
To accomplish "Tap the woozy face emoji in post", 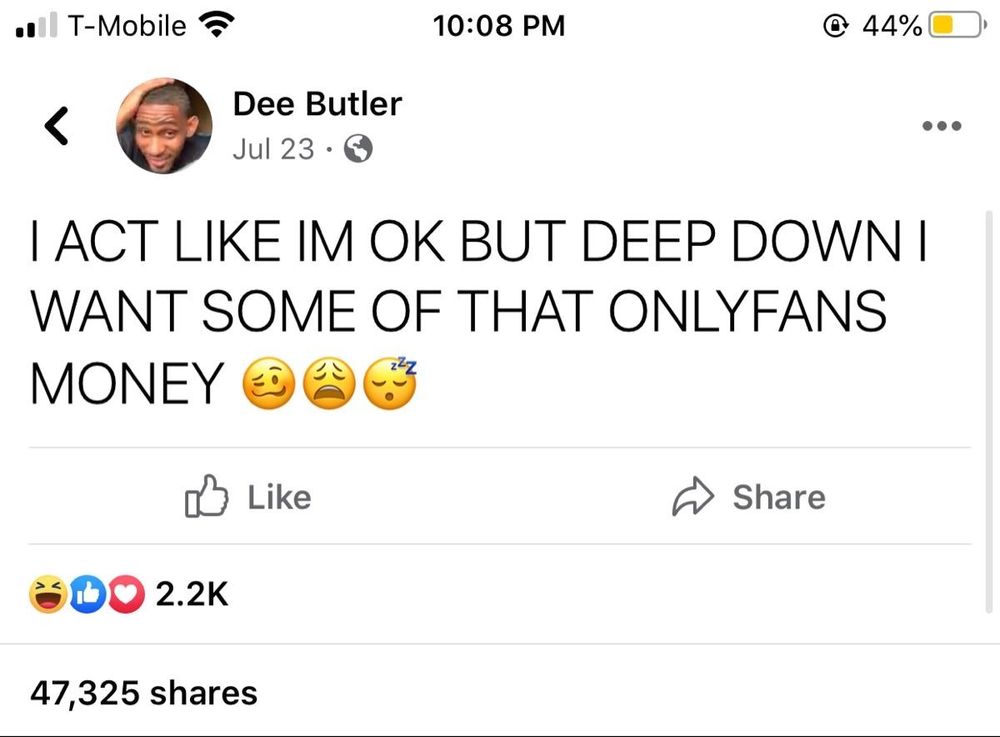I will click(268, 383).
